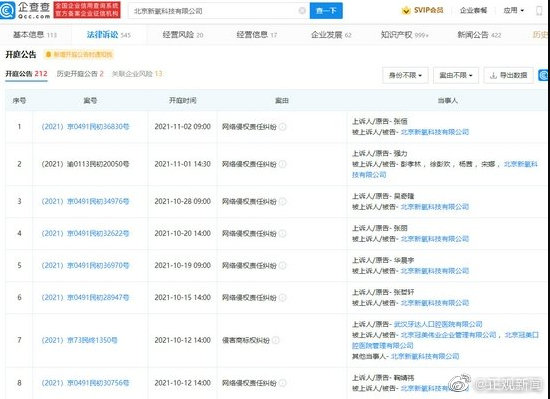Image resolution: width=550 pixels, height=399 pixels.
Task: Click the 查一下 search button
Action: (326, 11)
